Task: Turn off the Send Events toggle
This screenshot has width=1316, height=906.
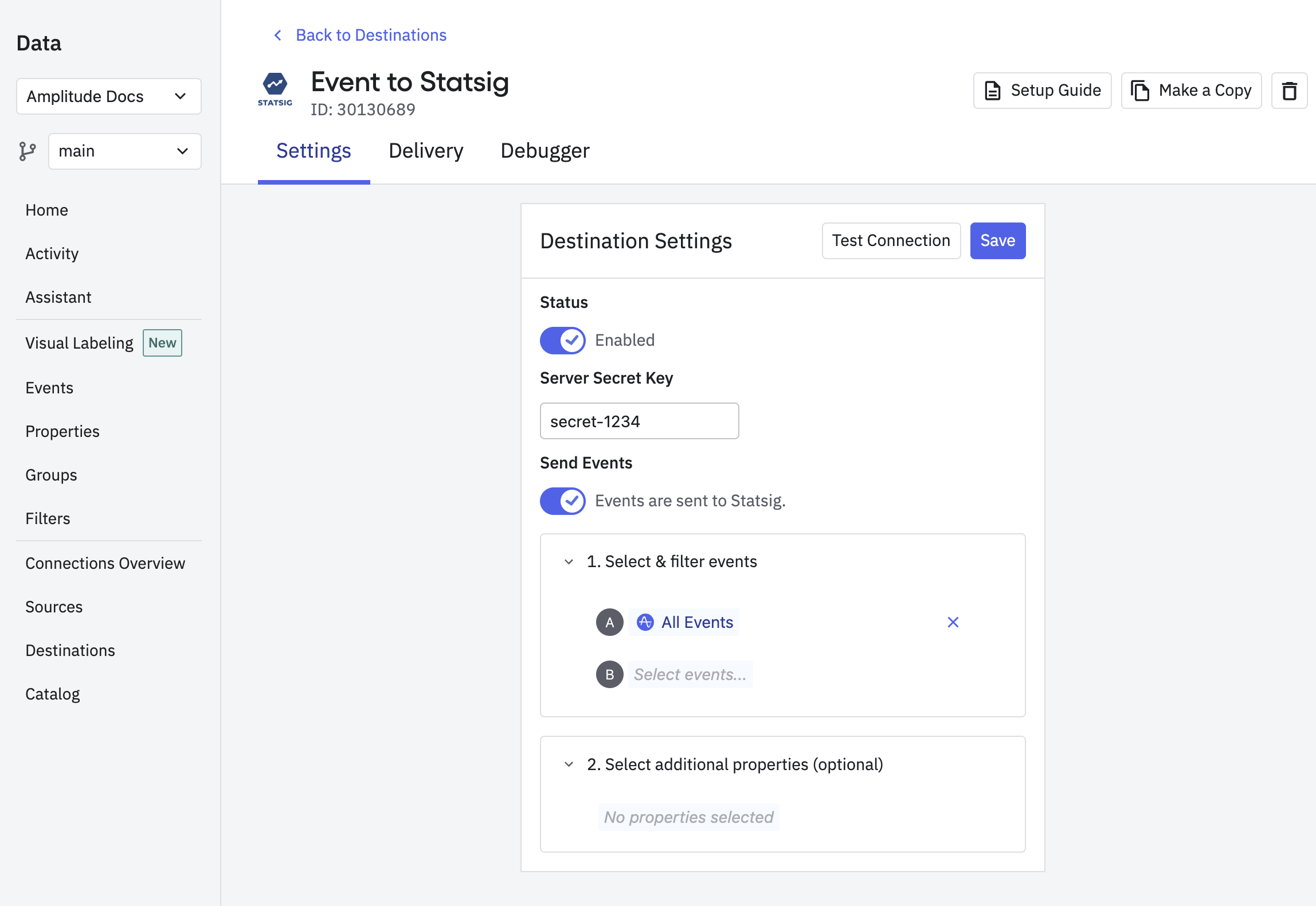Action: pyautogui.click(x=562, y=501)
